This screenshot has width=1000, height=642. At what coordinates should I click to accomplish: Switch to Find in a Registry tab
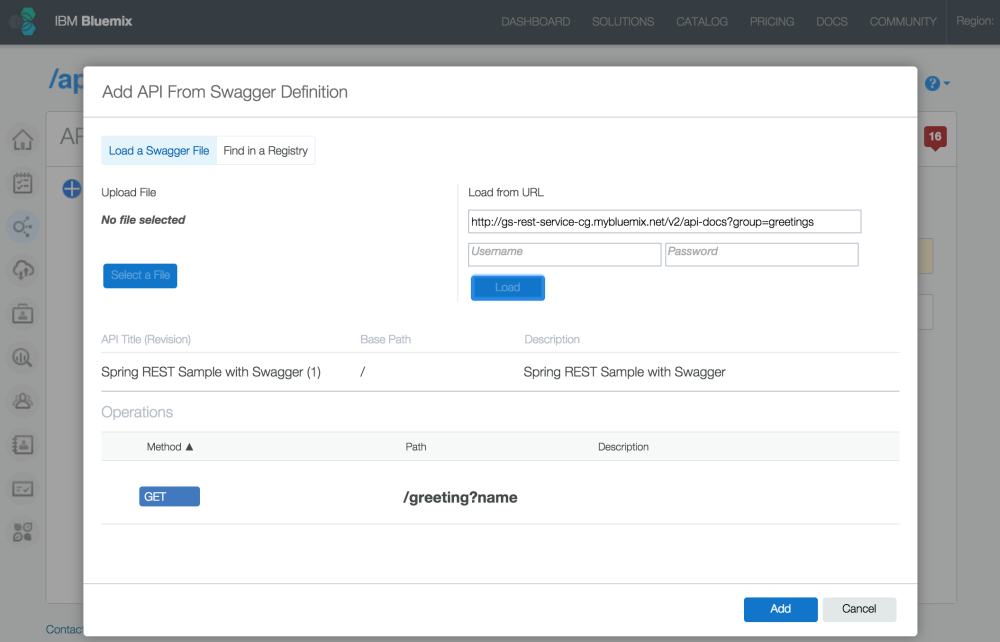pyautogui.click(x=265, y=150)
